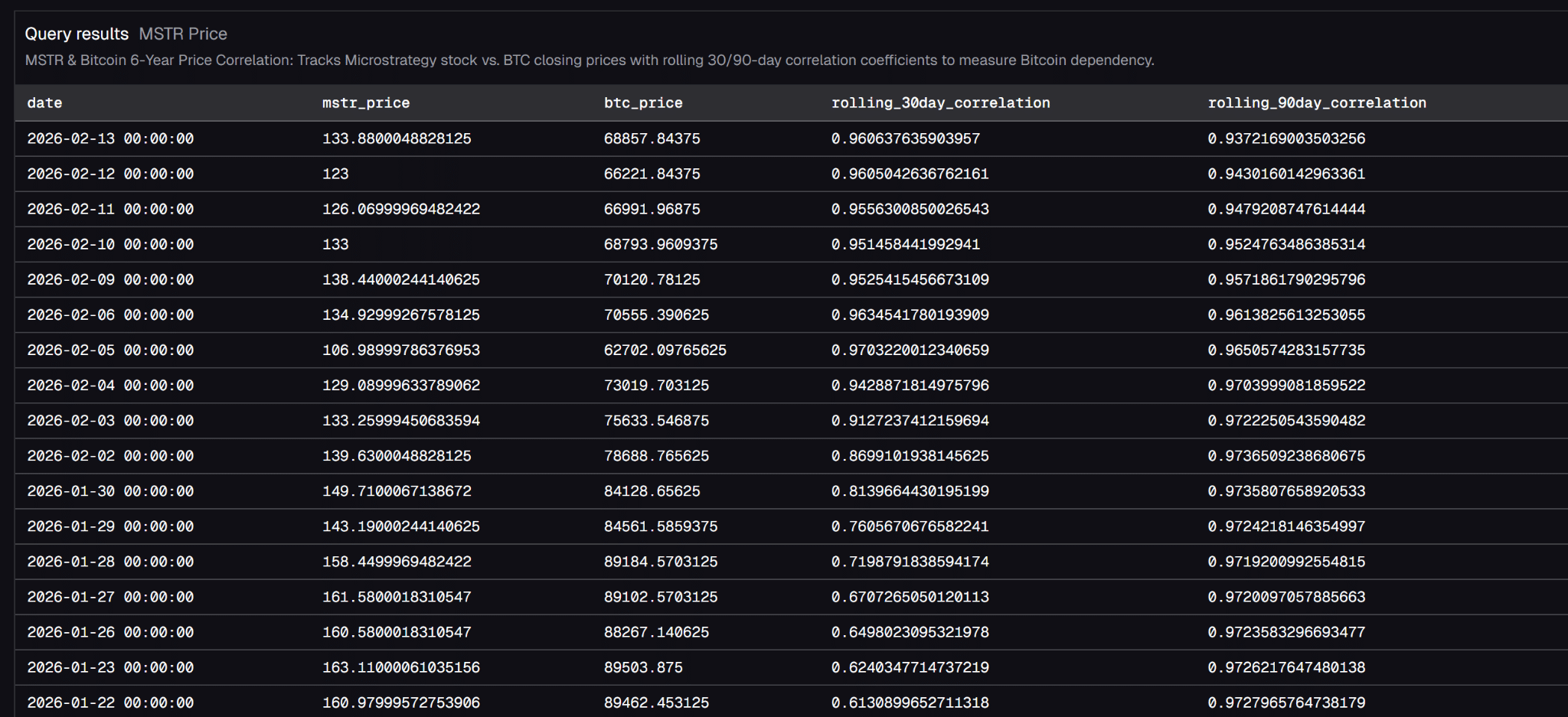Sort by rolling_30day_correlation column header

[941, 103]
